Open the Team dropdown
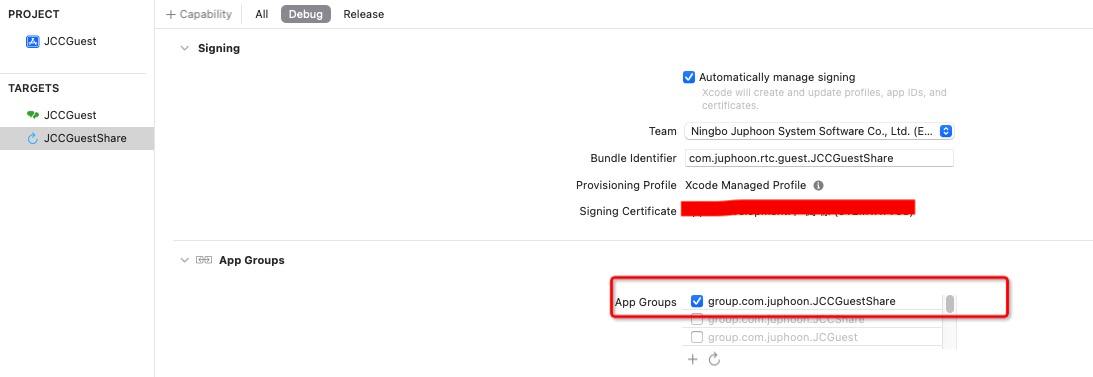 [x=819, y=131]
